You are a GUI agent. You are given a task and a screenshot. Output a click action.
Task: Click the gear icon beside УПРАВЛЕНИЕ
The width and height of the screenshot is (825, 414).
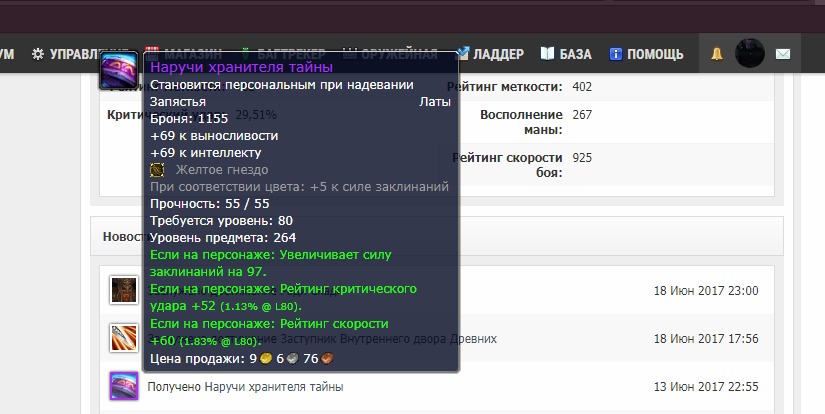[38, 54]
